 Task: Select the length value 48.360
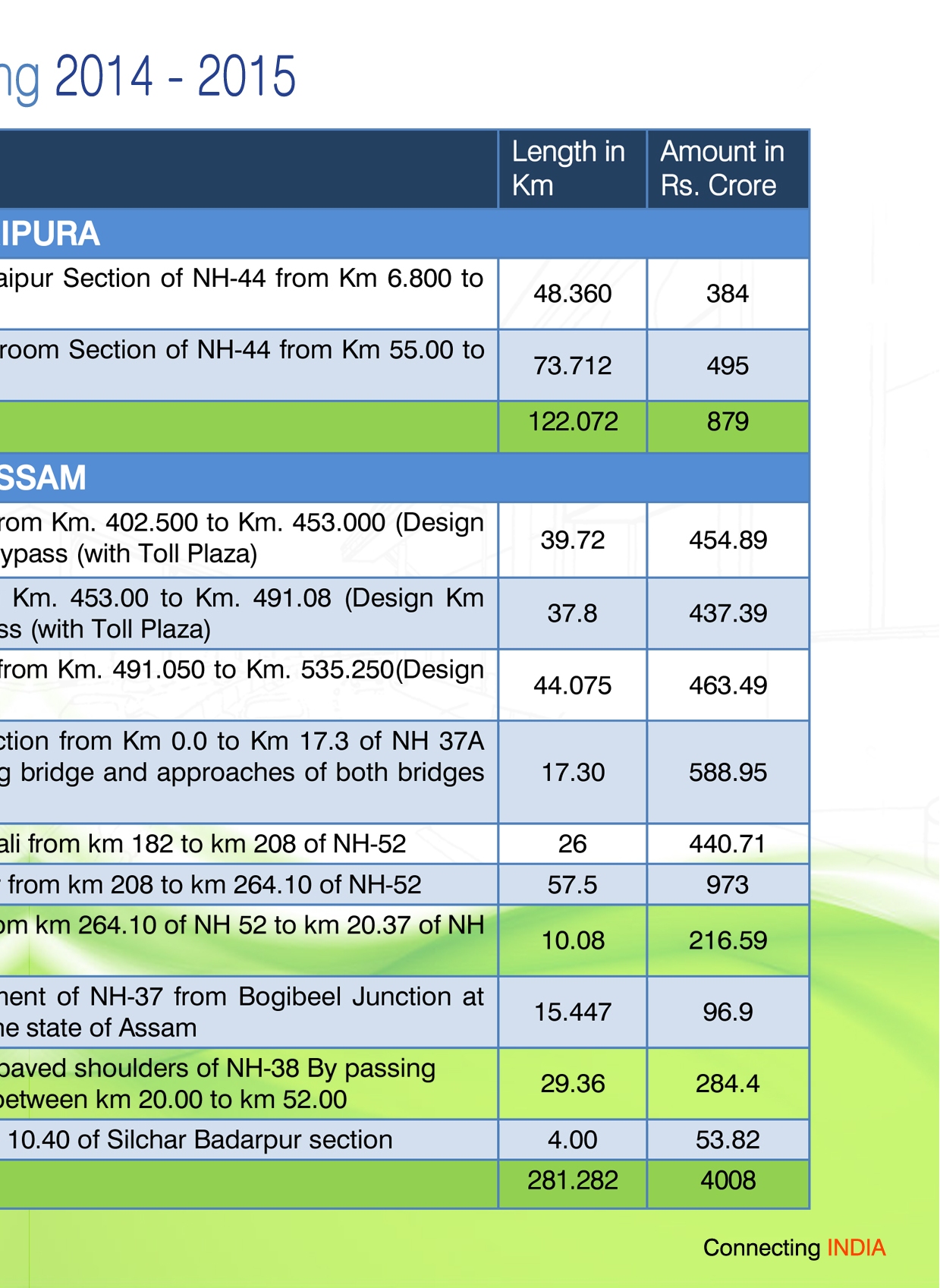(572, 294)
